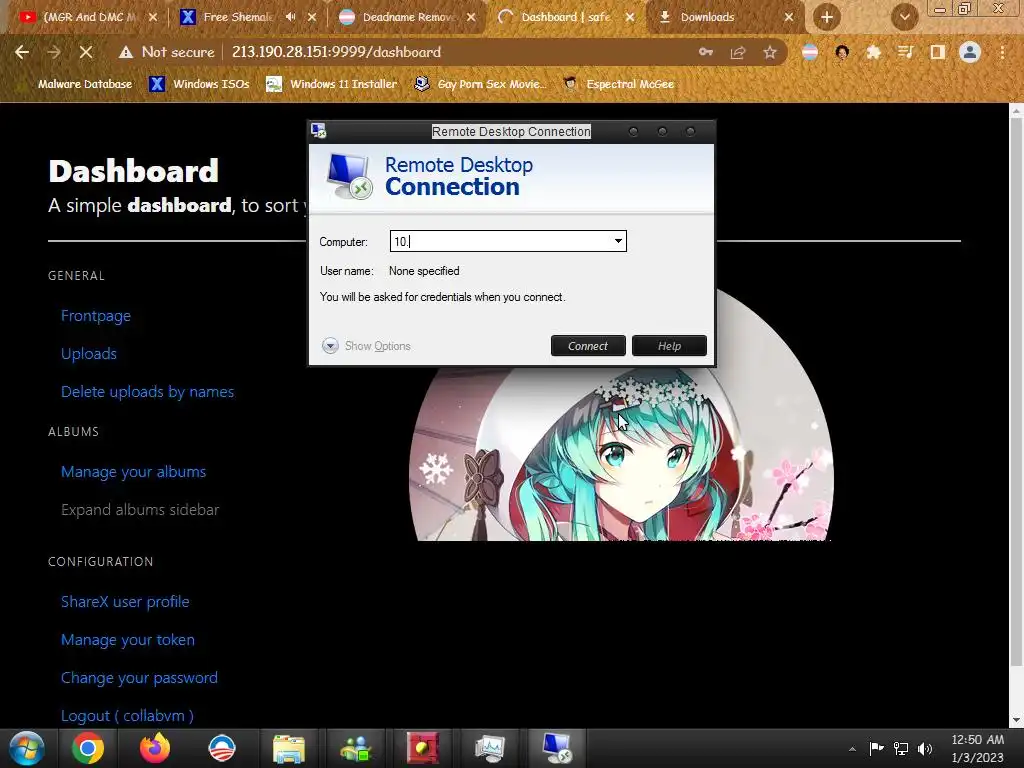Log out of collabvm account
The image size is (1024, 768).
(127, 716)
